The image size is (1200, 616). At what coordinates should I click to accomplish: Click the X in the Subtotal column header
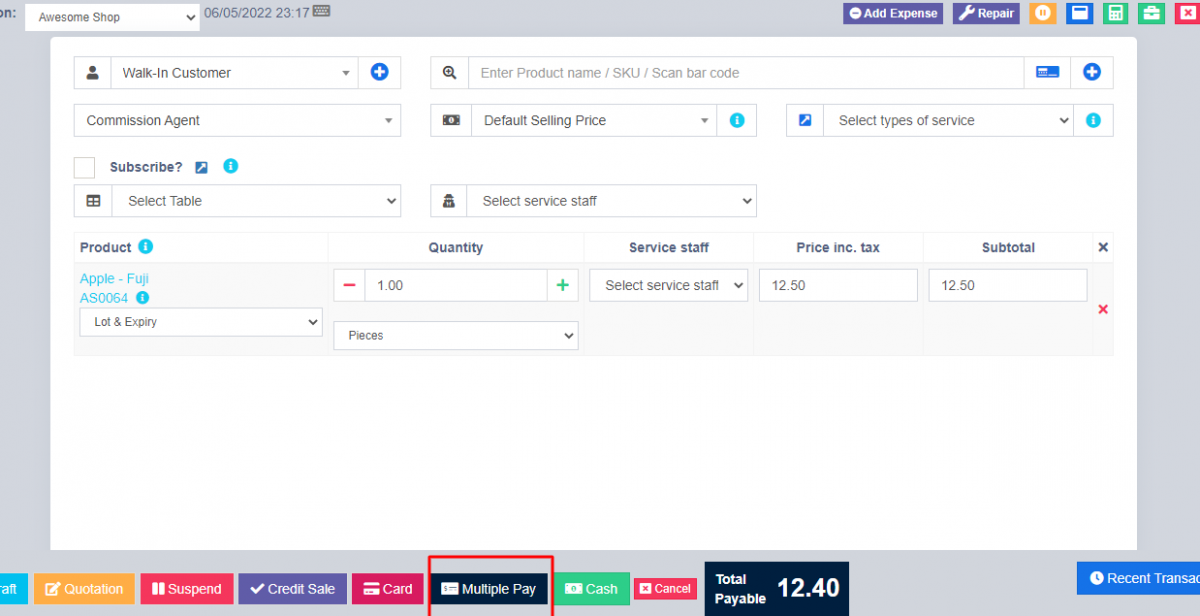point(1102,247)
